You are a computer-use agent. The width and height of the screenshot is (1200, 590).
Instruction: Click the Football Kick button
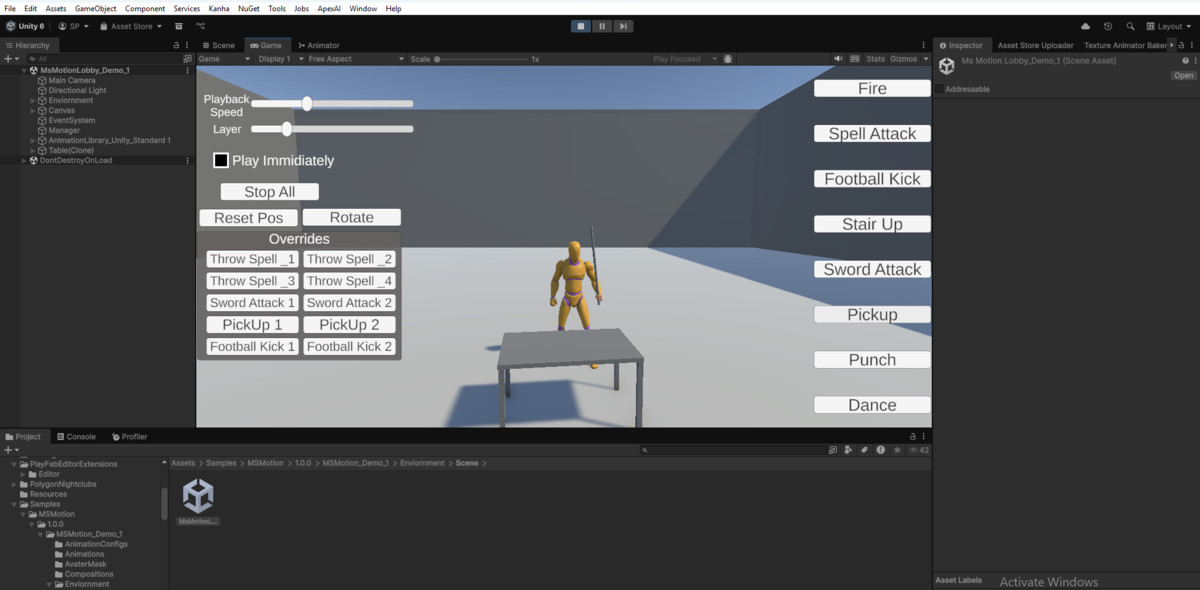(x=872, y=179)
